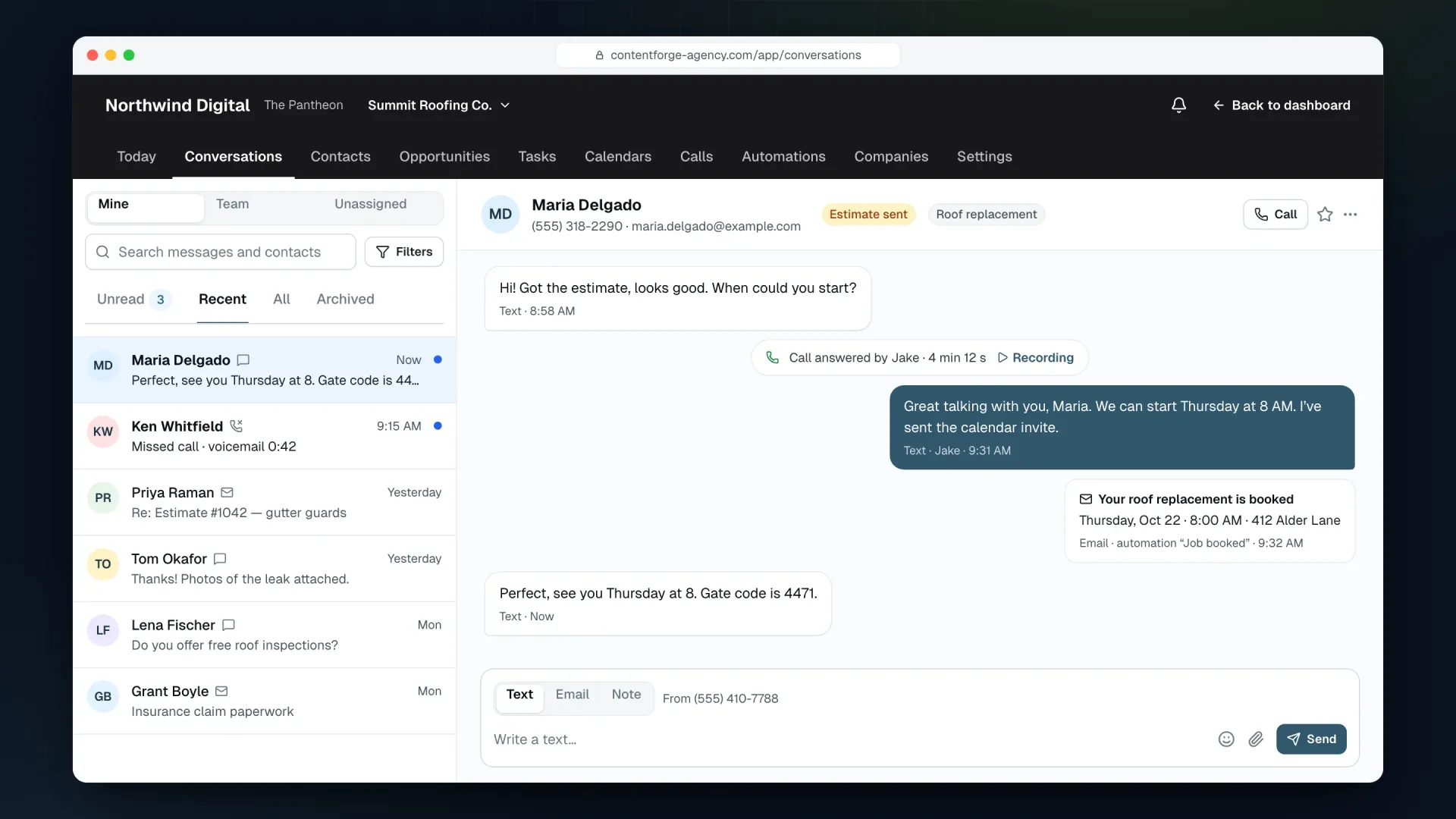Click the KW avatar in list
This screenshot has height=819, width=1456.
pyautogui.click(x=103, y=432)
